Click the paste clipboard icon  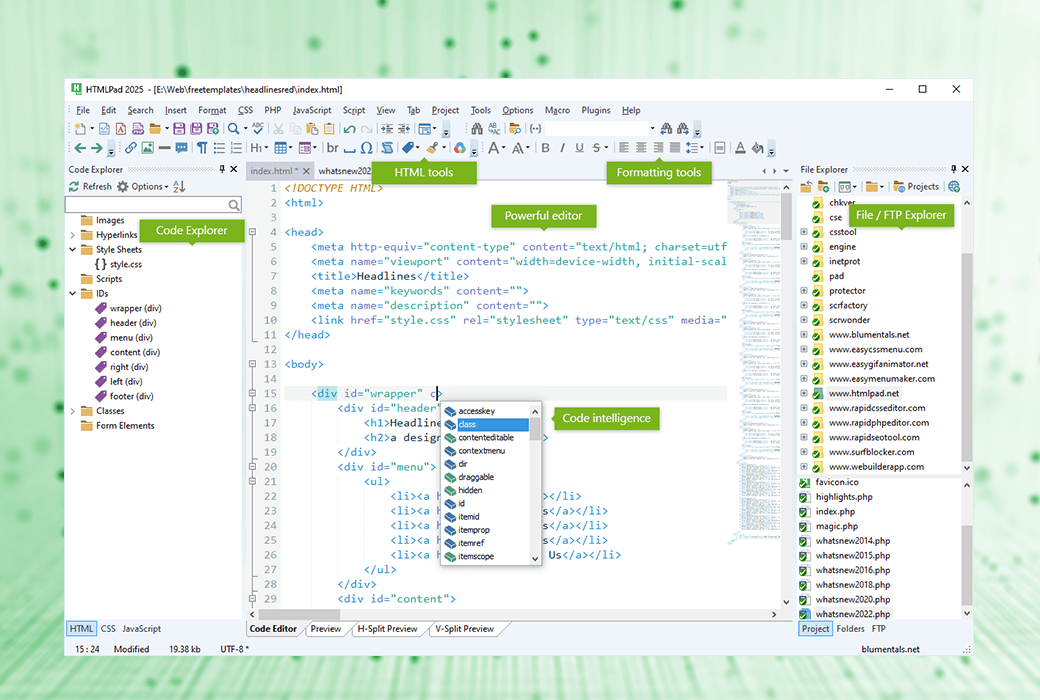[x=312, y=129]
